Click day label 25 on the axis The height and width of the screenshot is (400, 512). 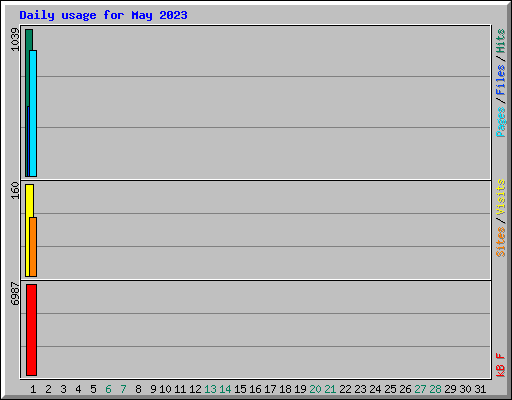pyautogui.click(x=390, y=389)
